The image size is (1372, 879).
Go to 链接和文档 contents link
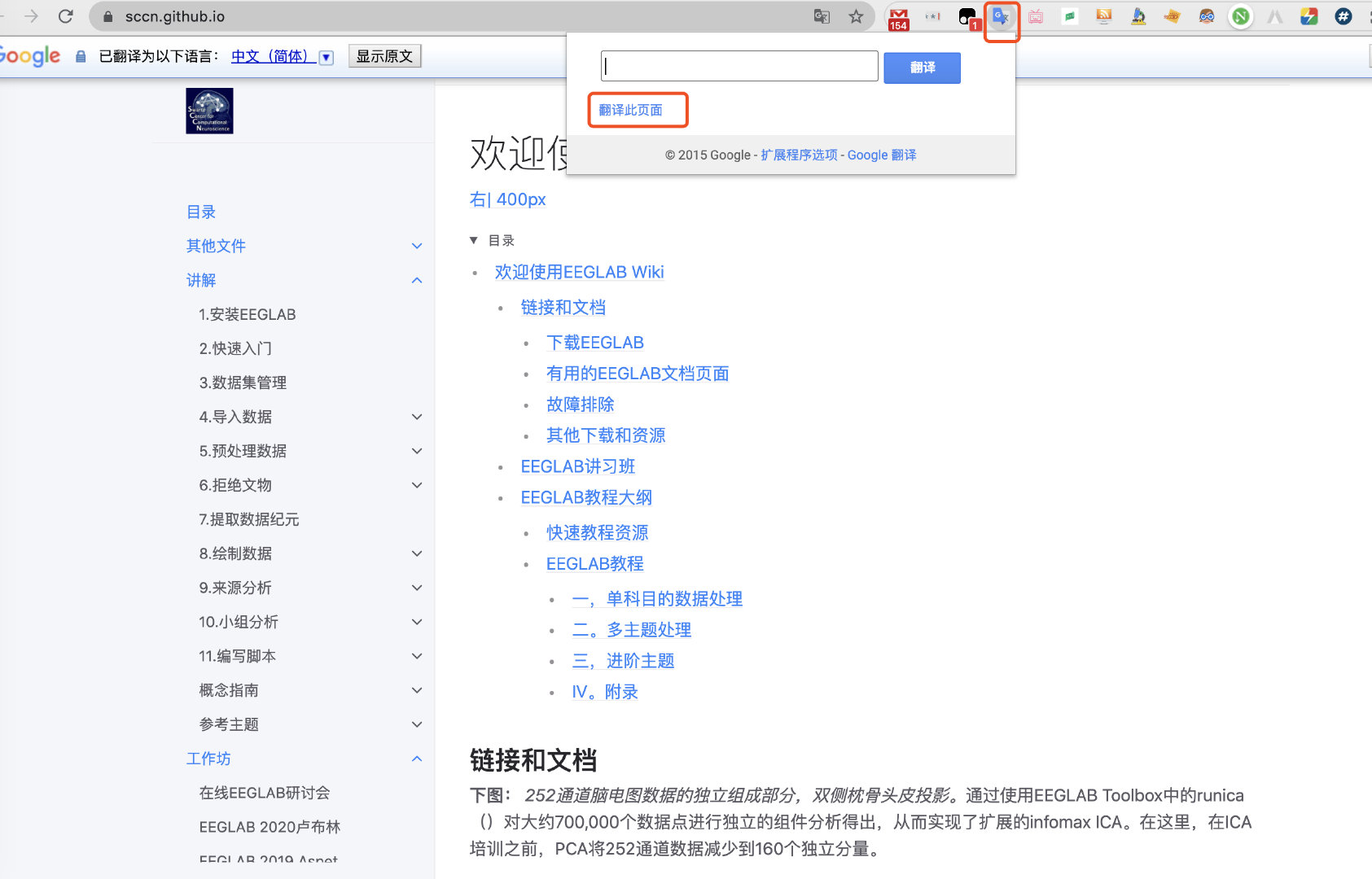point(563,308)
